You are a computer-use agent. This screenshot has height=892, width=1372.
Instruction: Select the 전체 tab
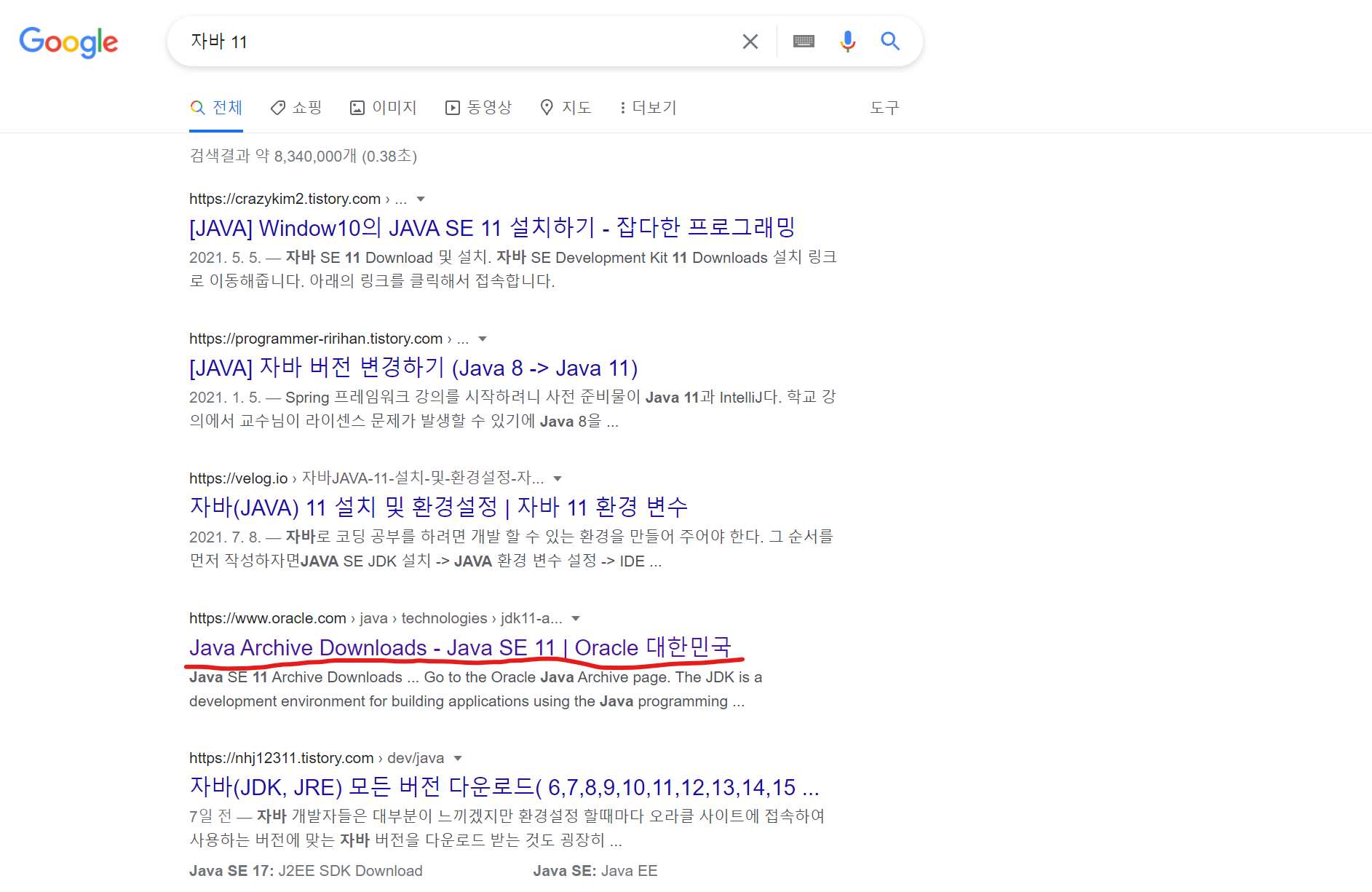[216, 108]
